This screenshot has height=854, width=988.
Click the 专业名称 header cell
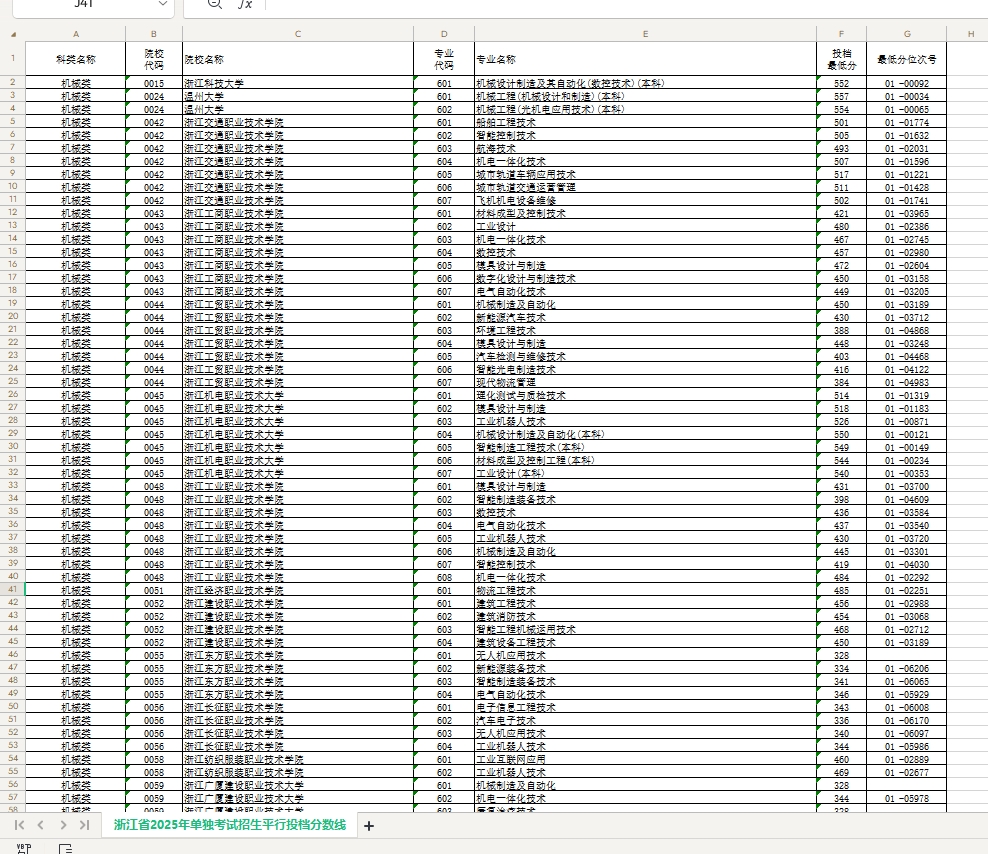point(645,59)
